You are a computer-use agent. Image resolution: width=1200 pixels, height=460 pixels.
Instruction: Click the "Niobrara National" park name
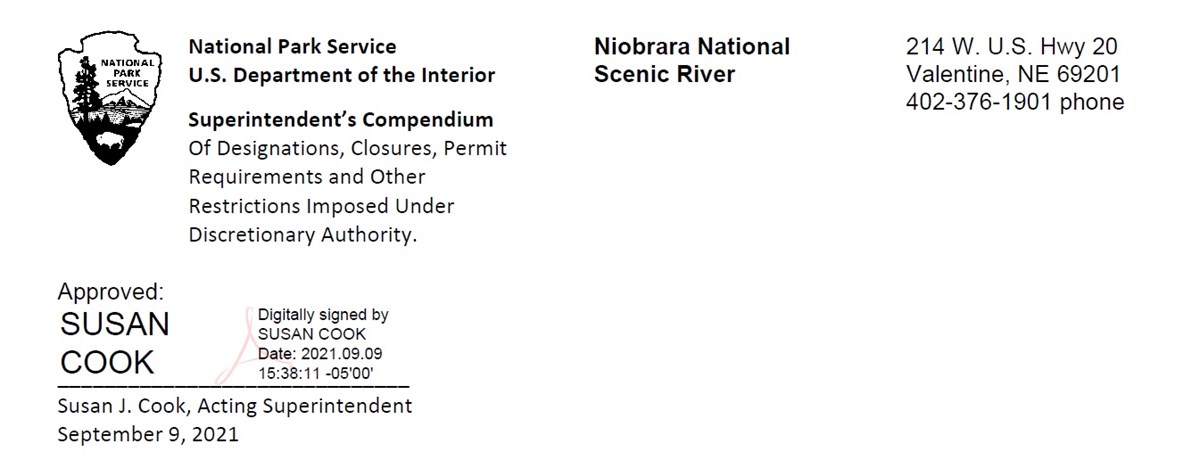[x=692, y=47]
